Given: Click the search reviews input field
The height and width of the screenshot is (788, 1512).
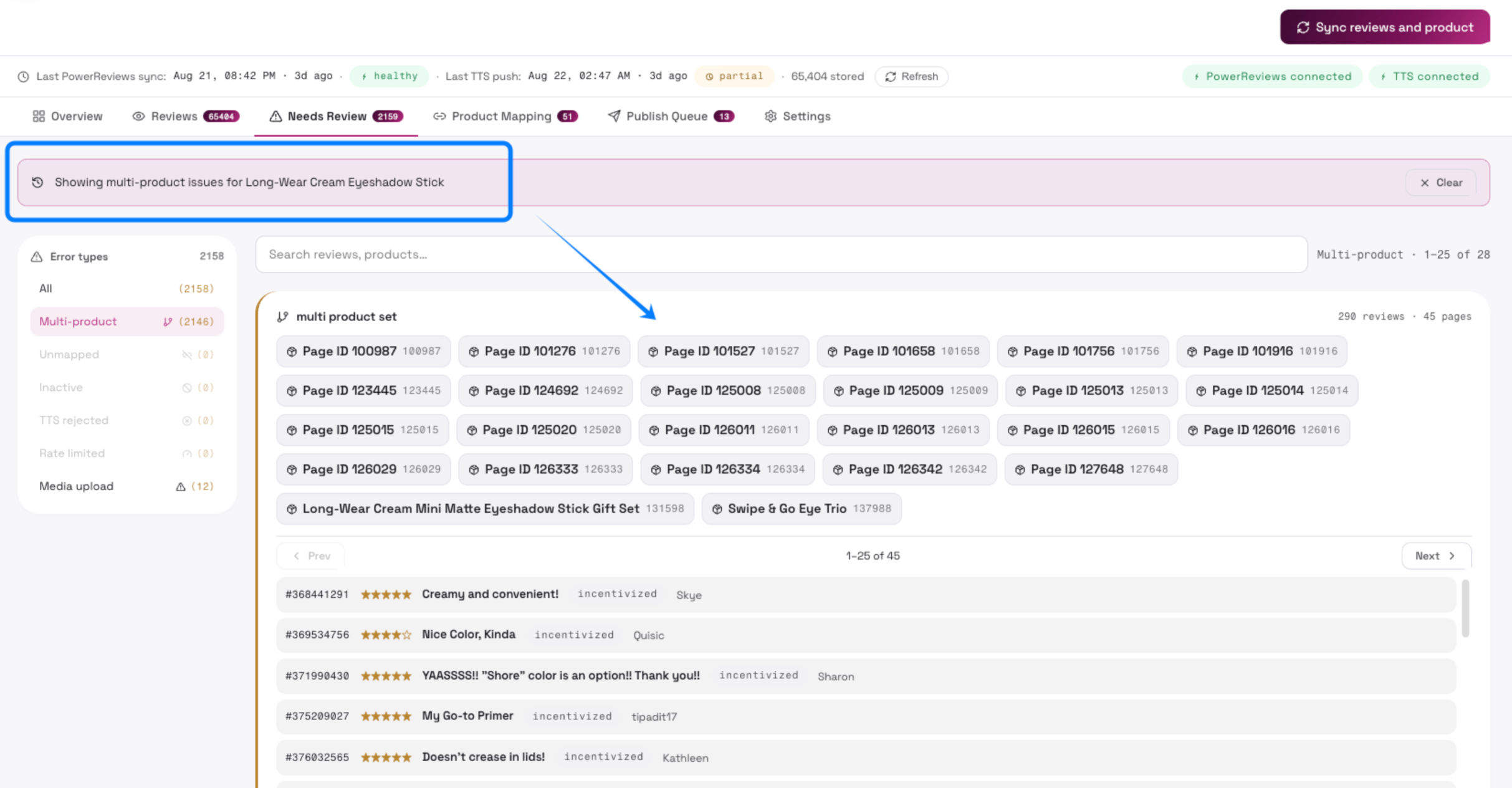Looking at the screenshot, I should pyautogui.click(x=781, y=254).
